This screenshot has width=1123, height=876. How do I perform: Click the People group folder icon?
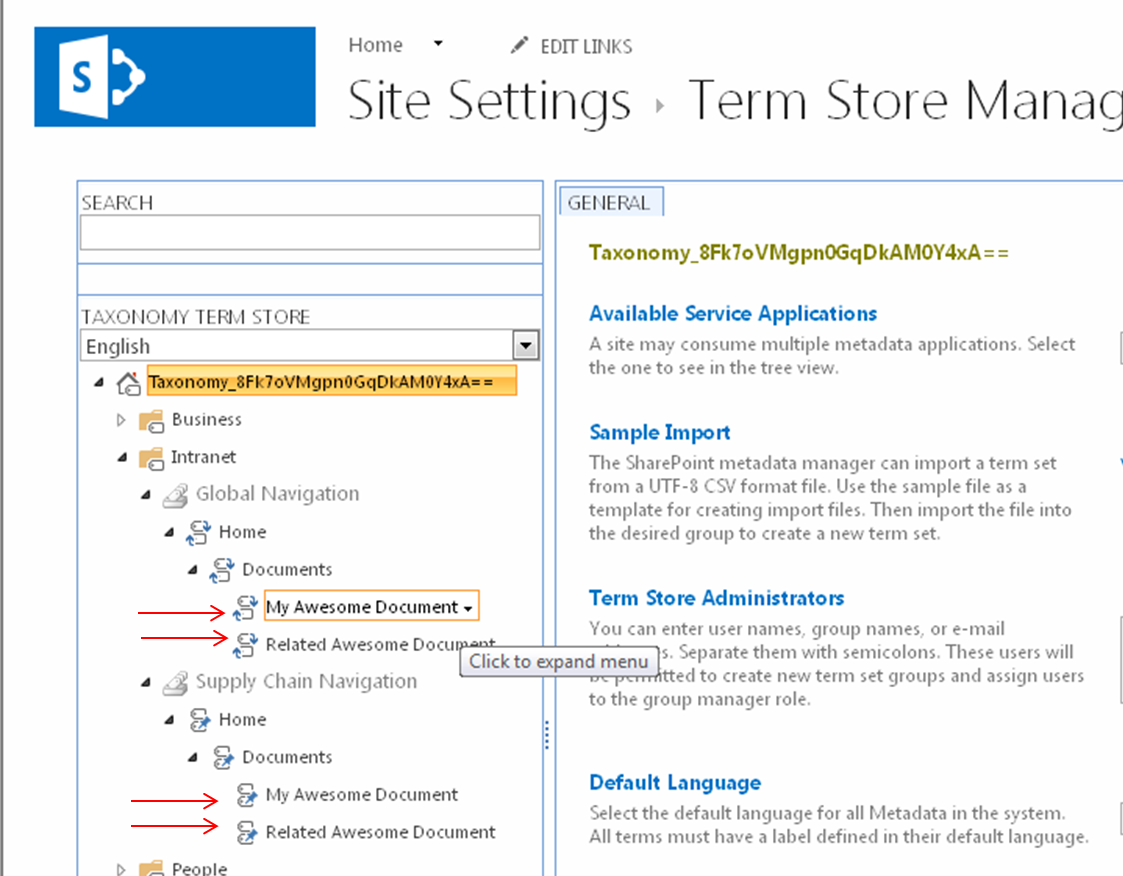point(151,868)
